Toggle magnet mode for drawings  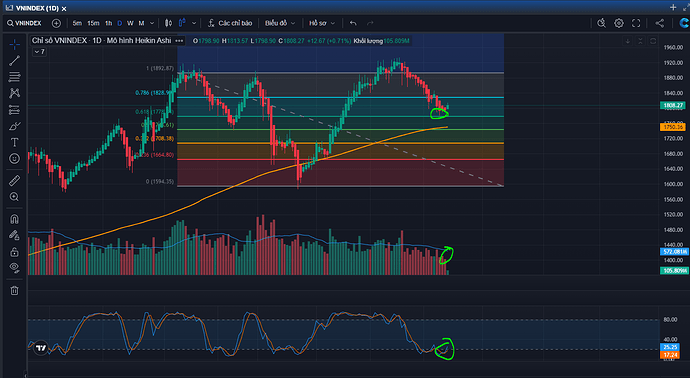click(15, 219)
